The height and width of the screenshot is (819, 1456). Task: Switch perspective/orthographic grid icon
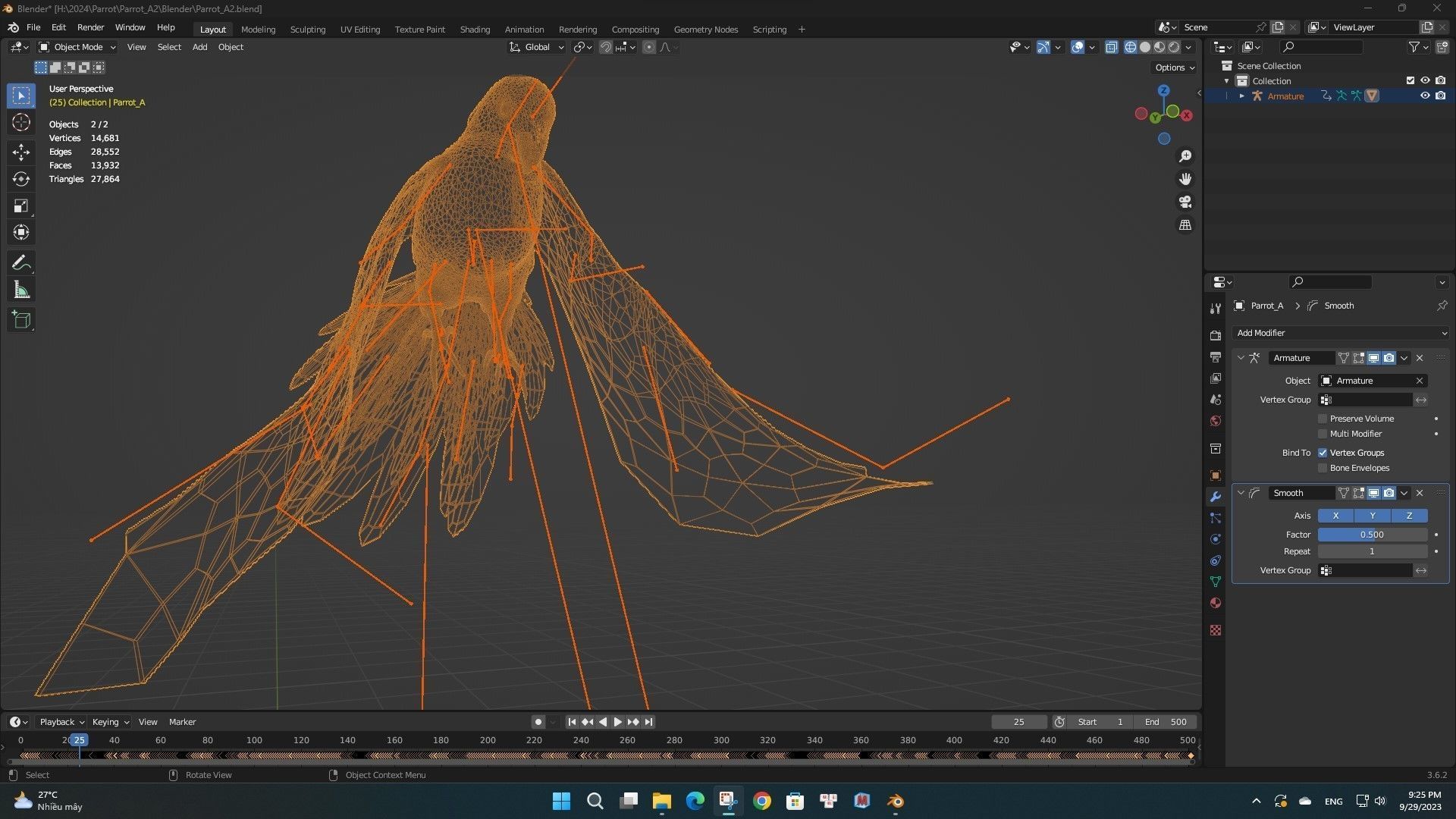[x=1185, y=225]
